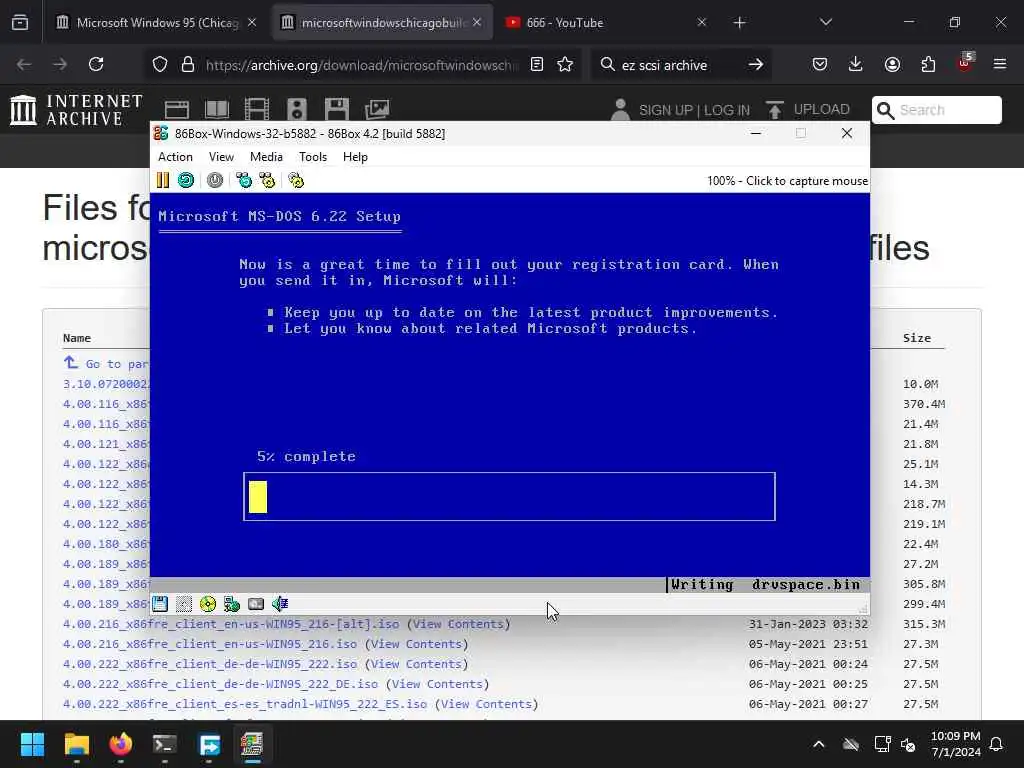
Task: Focus the Internet Archive search field
Action: point(936,110)
